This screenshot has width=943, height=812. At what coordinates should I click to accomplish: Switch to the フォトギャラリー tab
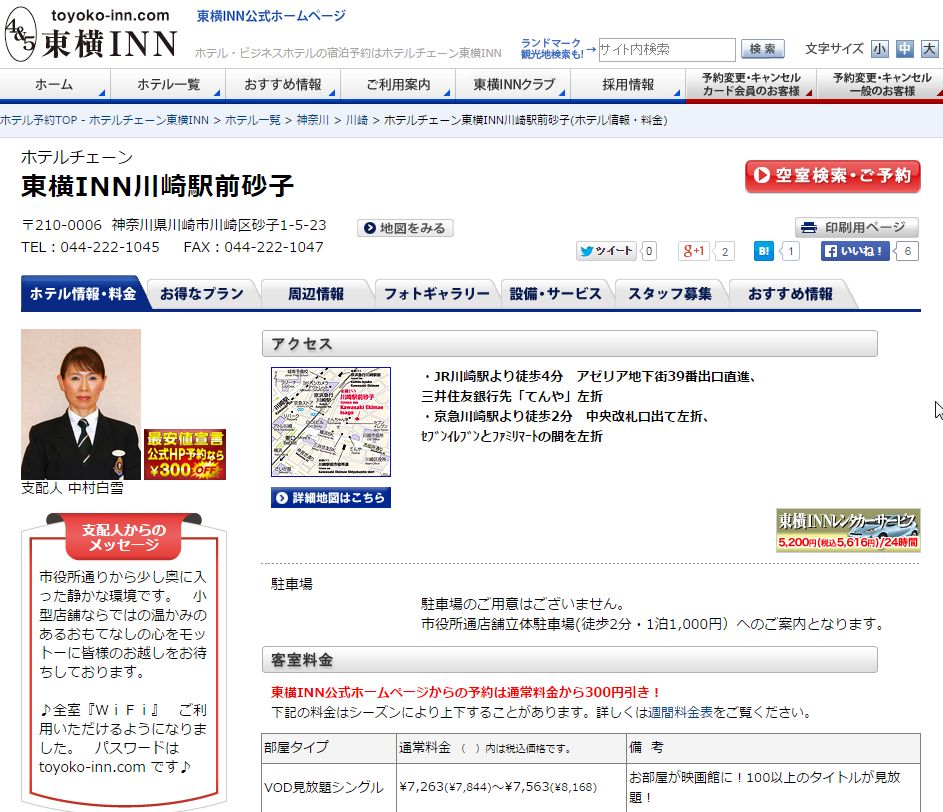[437, 294]
